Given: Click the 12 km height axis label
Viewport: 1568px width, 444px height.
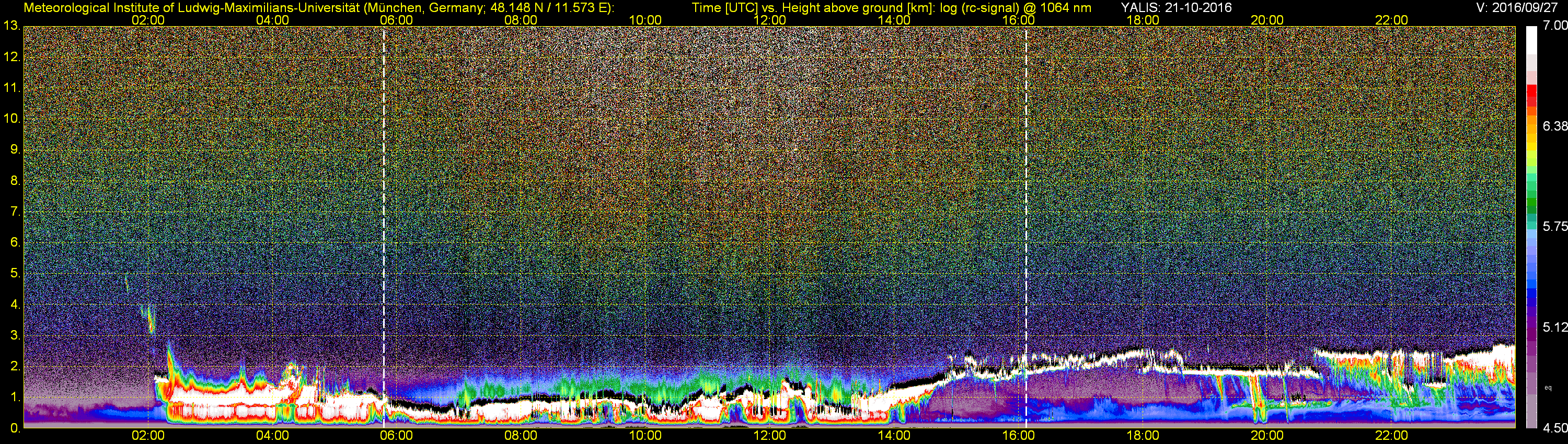Looking at the screenshot, I should [11, 57].
